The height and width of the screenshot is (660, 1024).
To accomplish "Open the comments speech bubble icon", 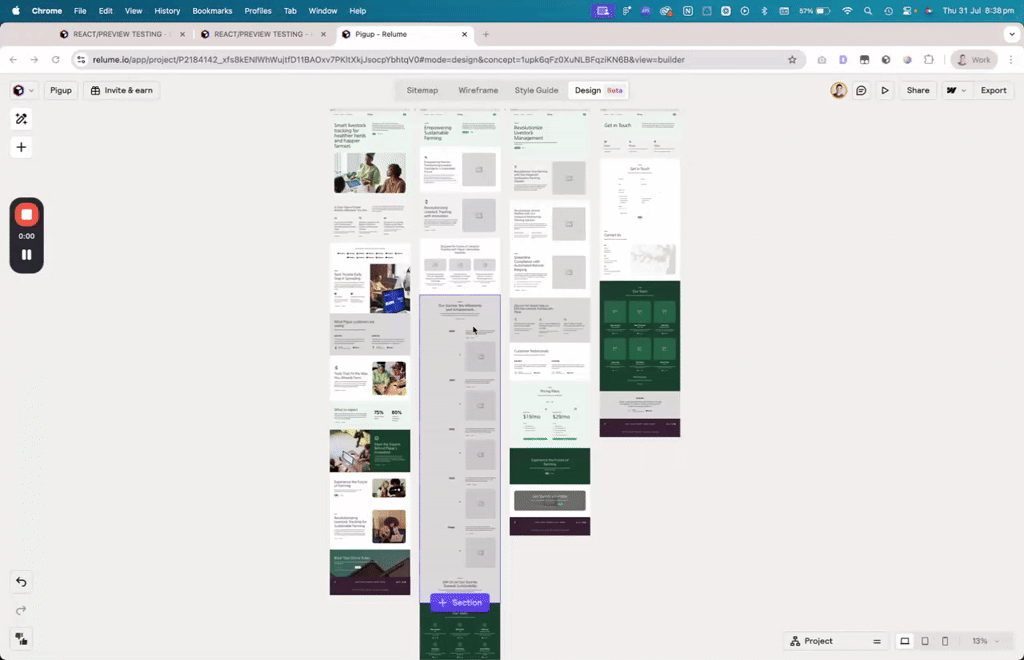I will 861,90.
